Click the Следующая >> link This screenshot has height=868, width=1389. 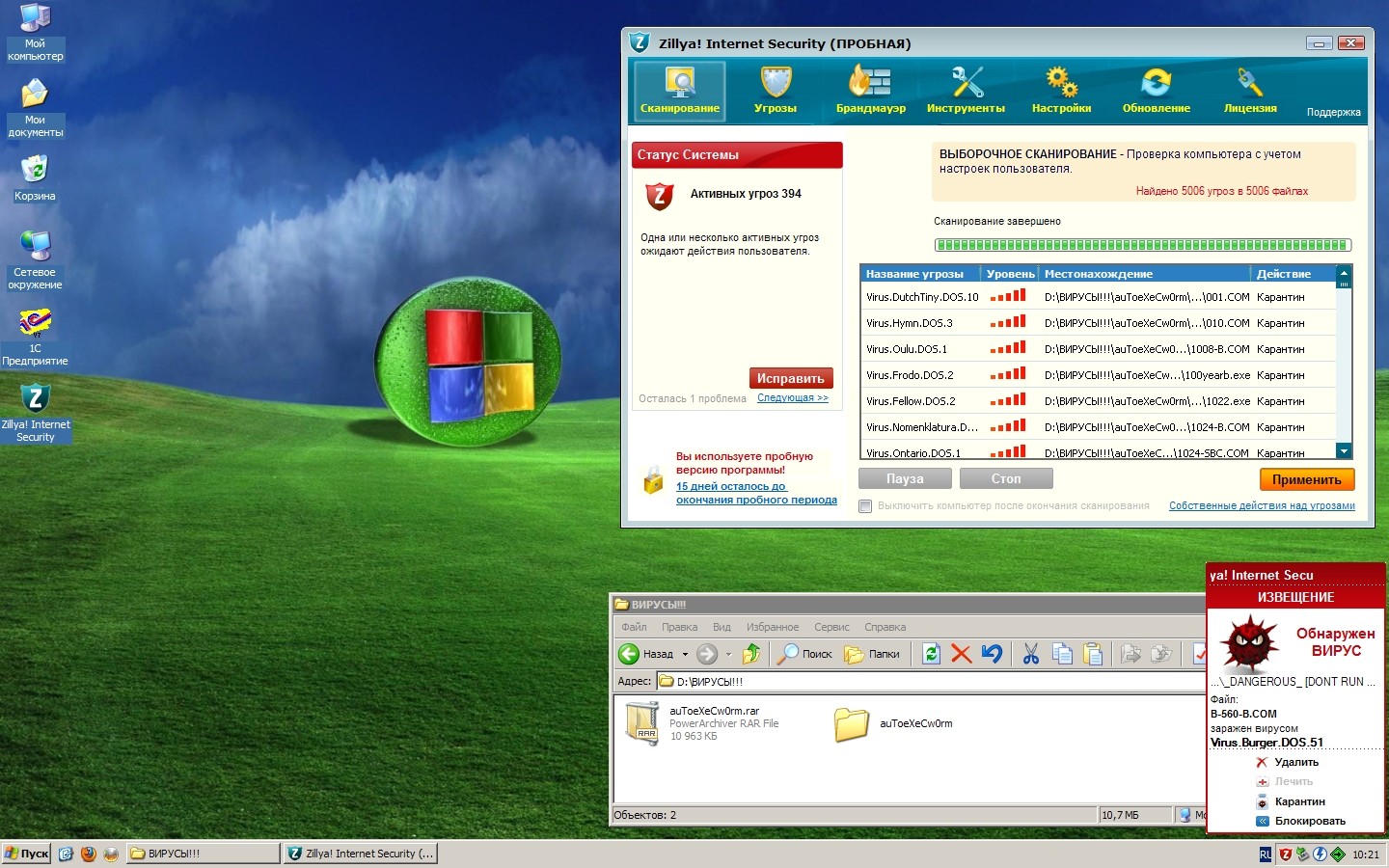[x=792, y=398]
